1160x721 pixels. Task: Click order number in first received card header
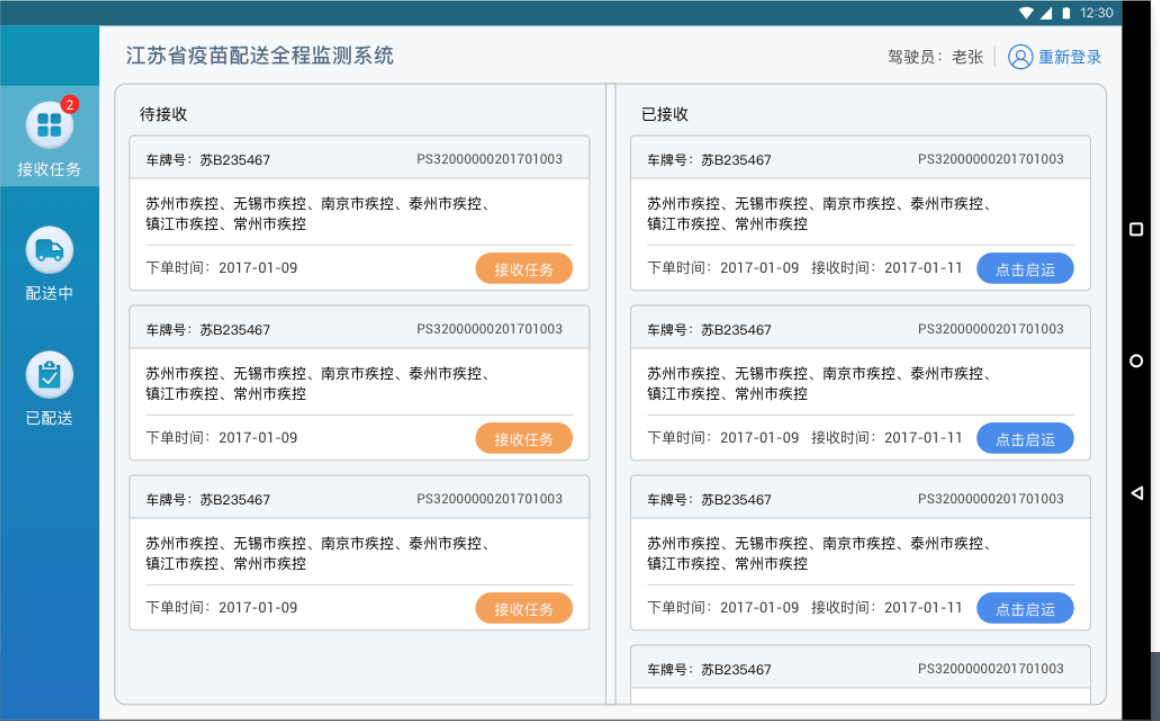click(991, 159)
